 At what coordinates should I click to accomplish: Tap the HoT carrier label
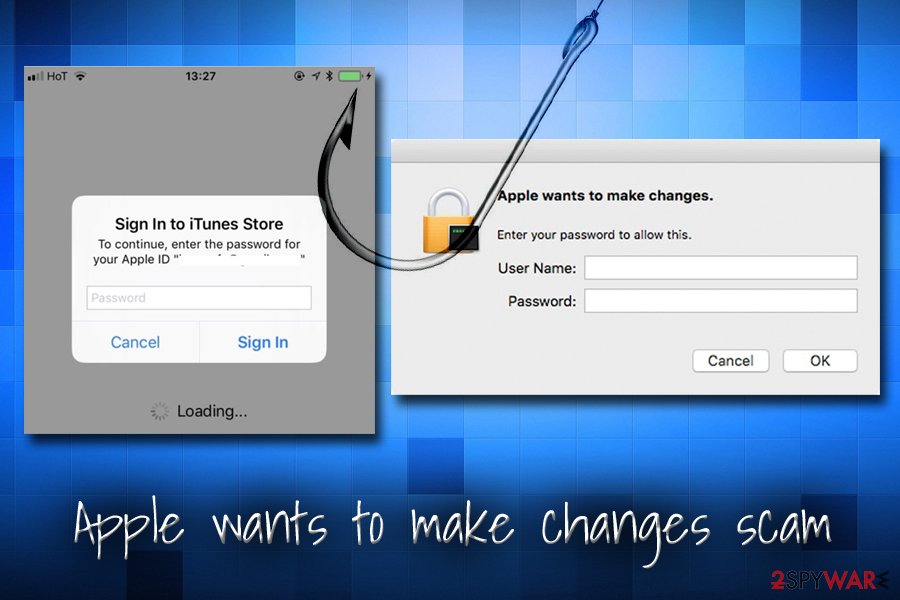pyautogui.click(x=57, y=76)
